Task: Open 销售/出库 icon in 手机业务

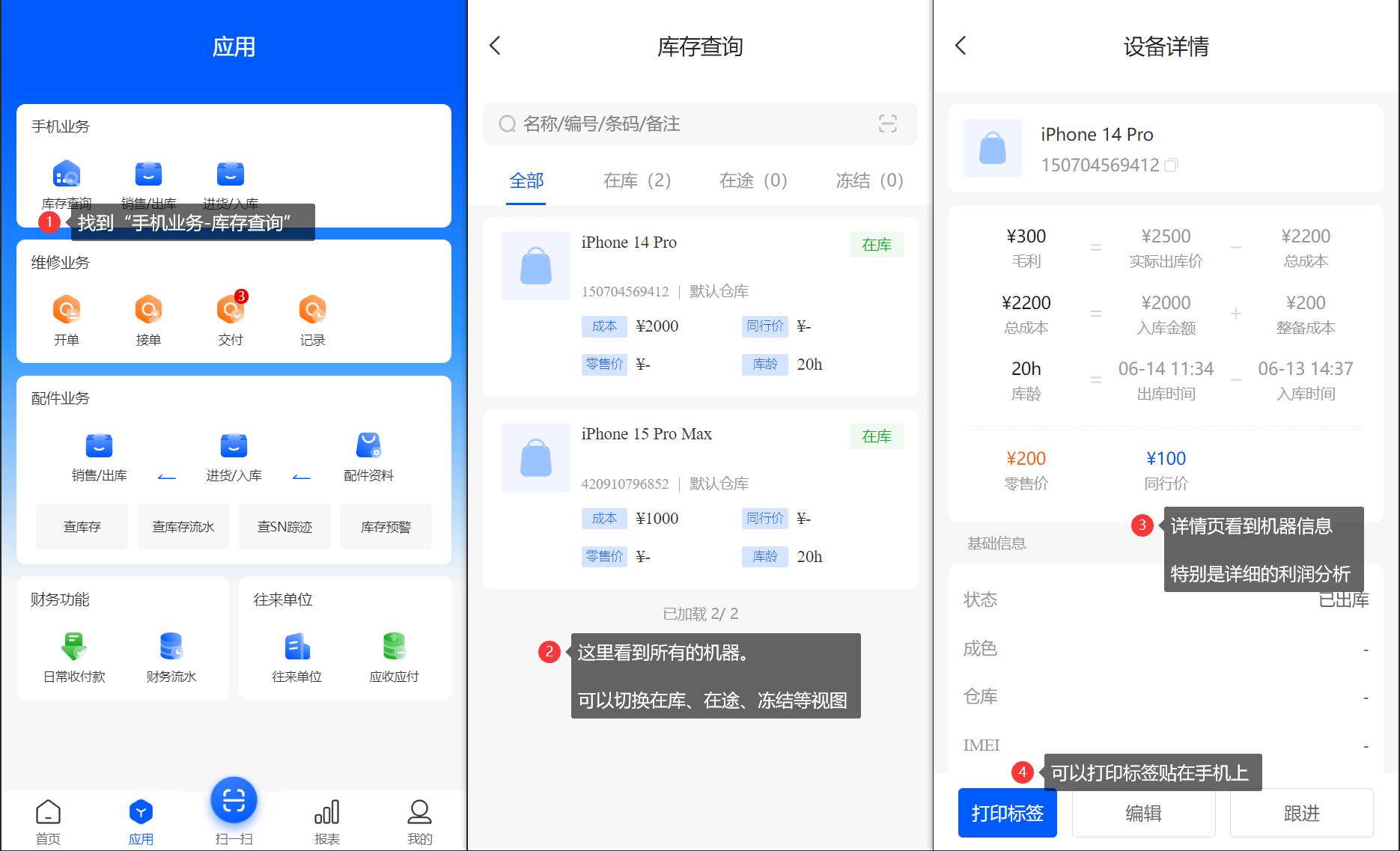Action: click(148, 174)
